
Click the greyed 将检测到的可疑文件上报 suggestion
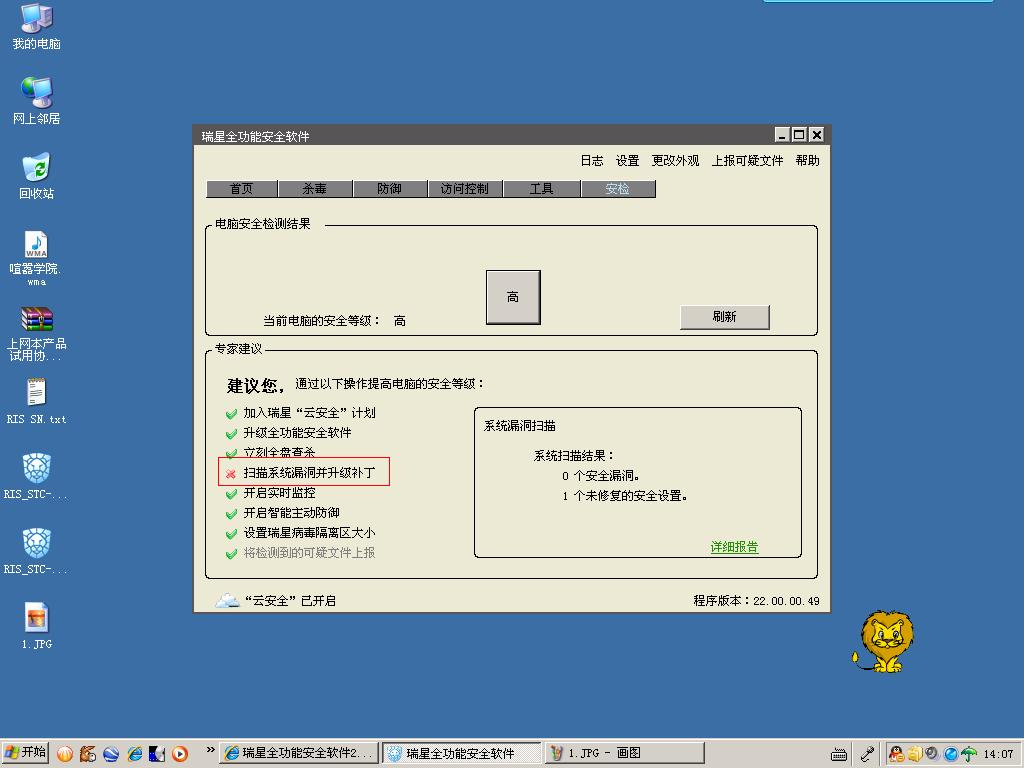310,553
